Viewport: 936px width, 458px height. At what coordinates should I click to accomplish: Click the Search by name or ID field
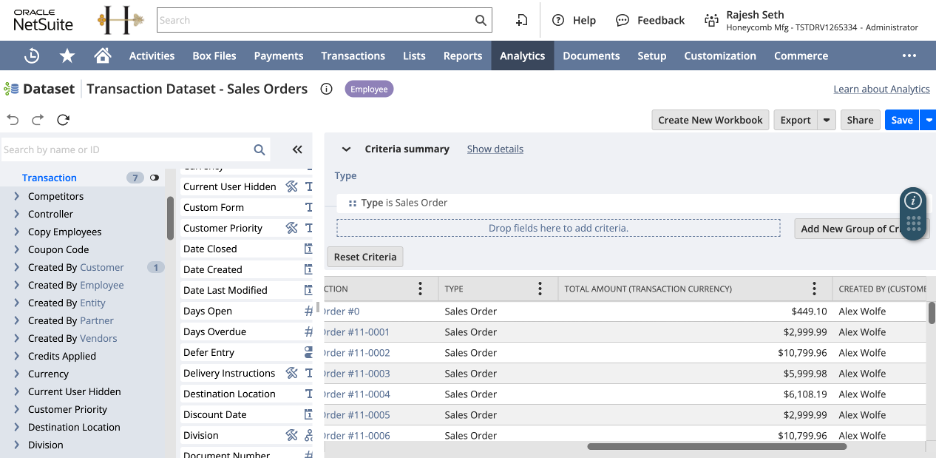[125, 150]
